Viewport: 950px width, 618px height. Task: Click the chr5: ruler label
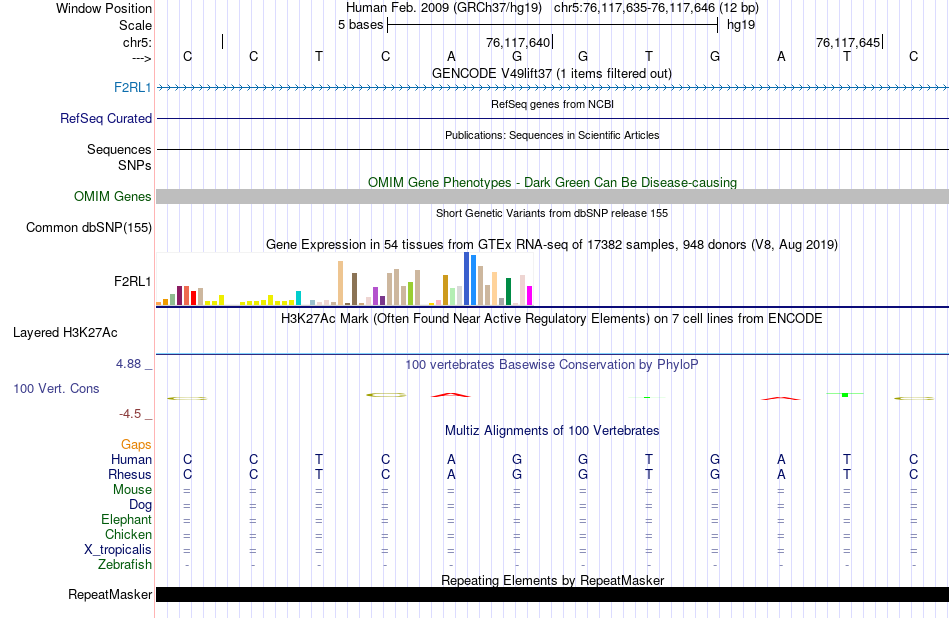point(138,42)
